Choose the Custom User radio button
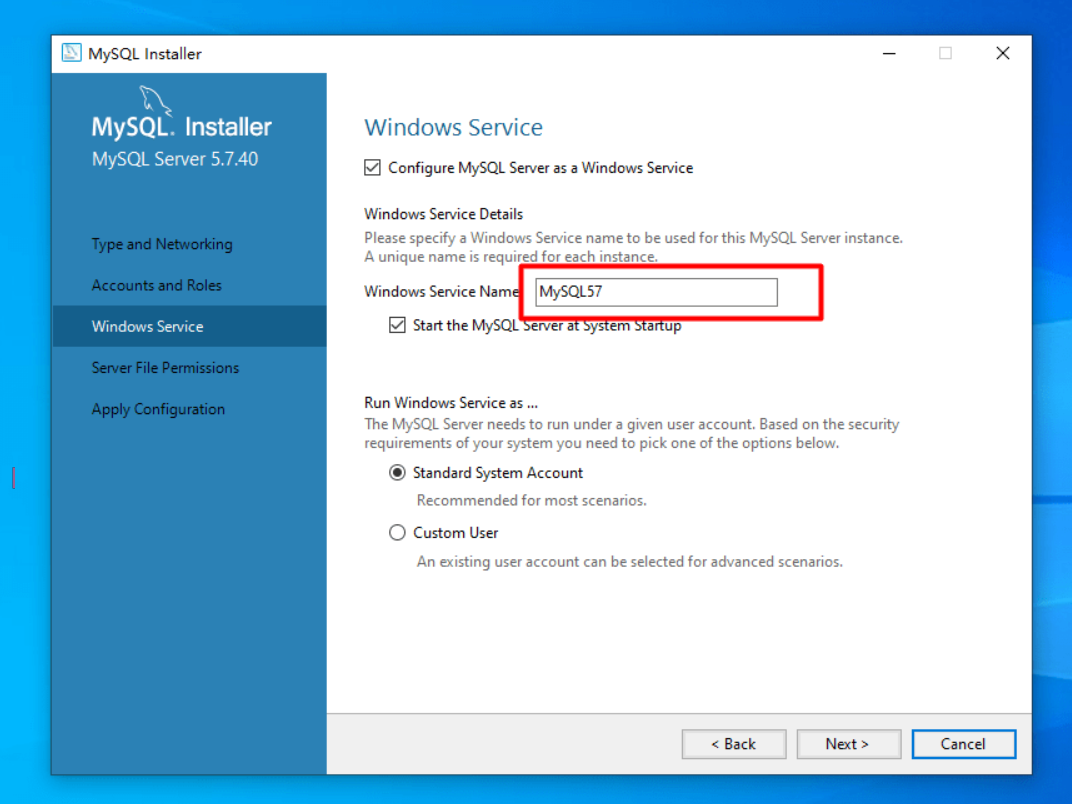Screen dimensions: 1072x804 [x=397, y=533]
